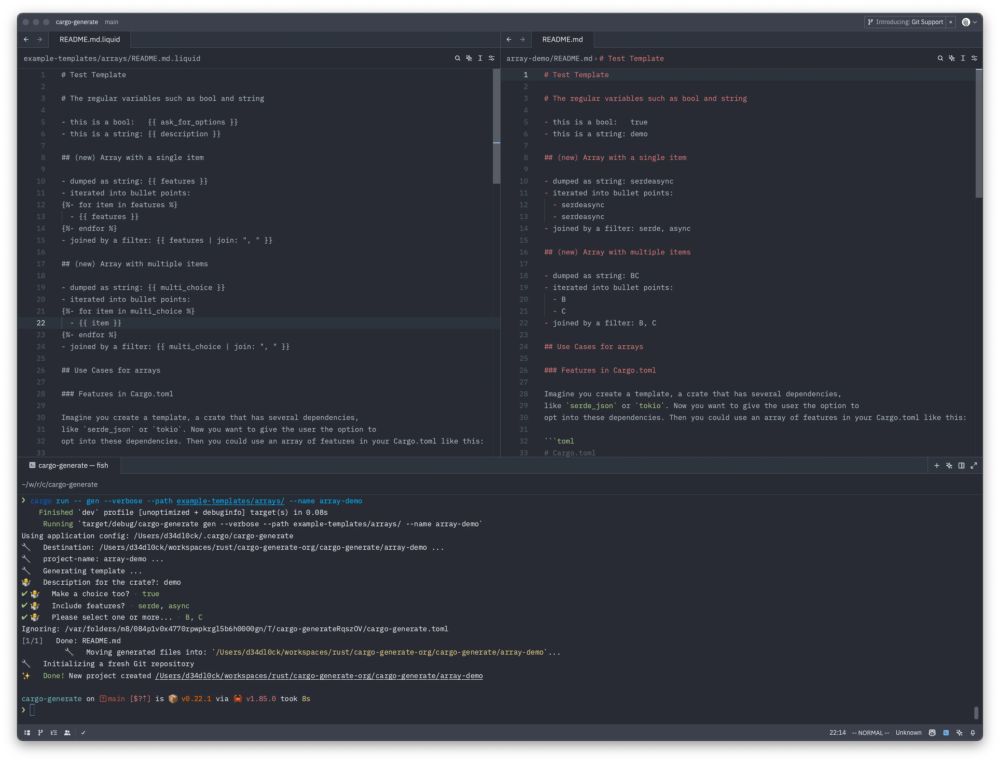Click '[1/1] Done: README.md' terminal line
Viewport: 1000px width, 762px height.
pos(71,641)
